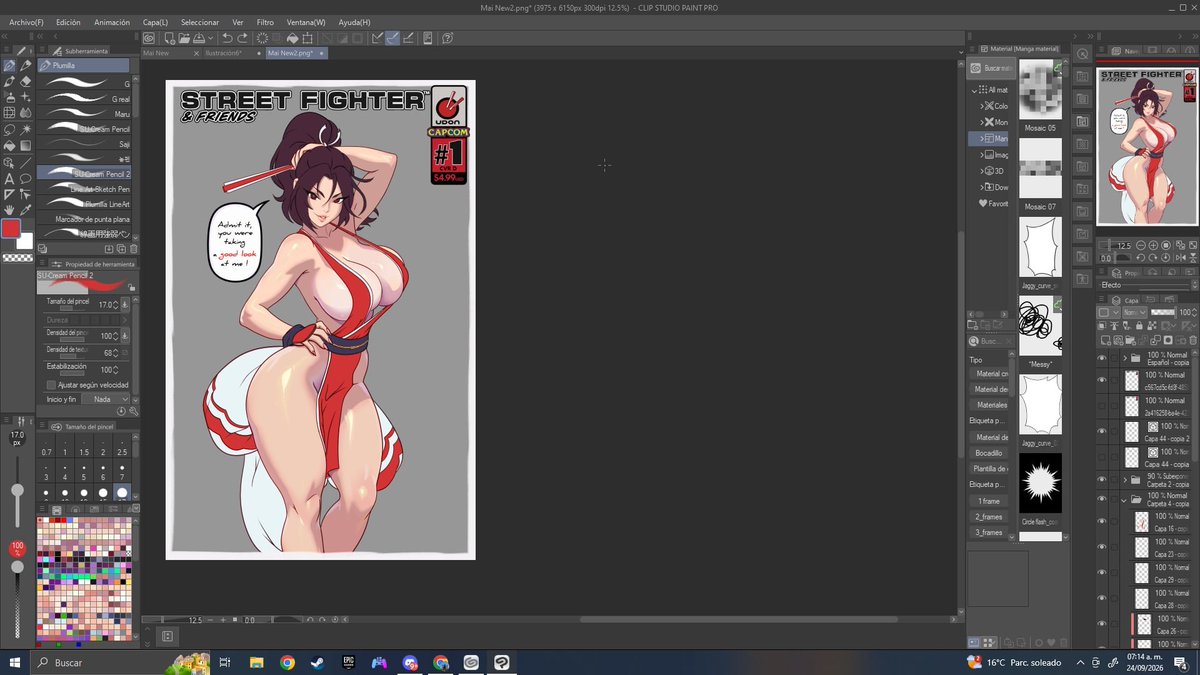Select the Blend tool in the toolbox
This screenshot has height=675, width=1200.
(26, 113)
